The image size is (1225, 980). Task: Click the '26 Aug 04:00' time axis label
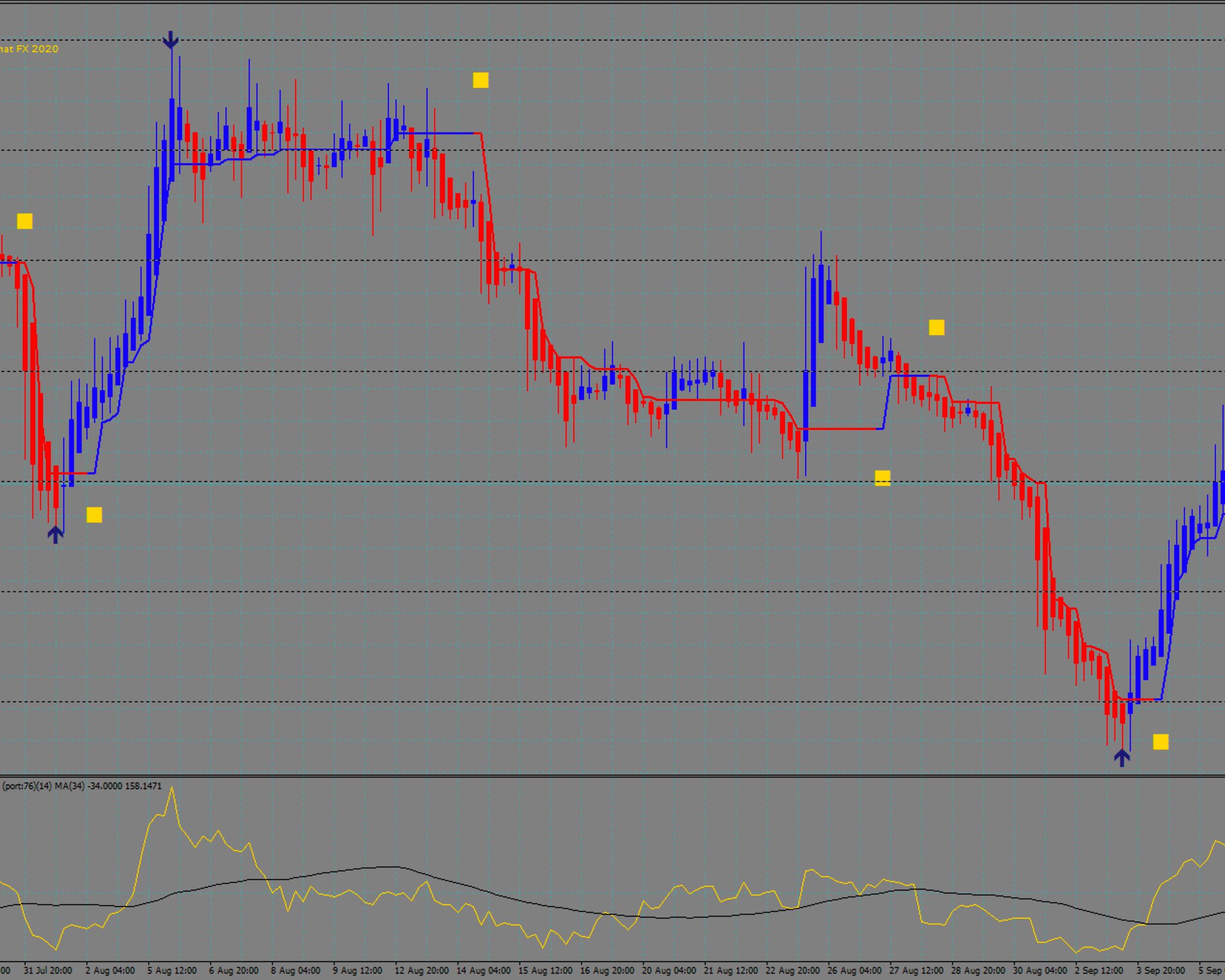point(854,970)
